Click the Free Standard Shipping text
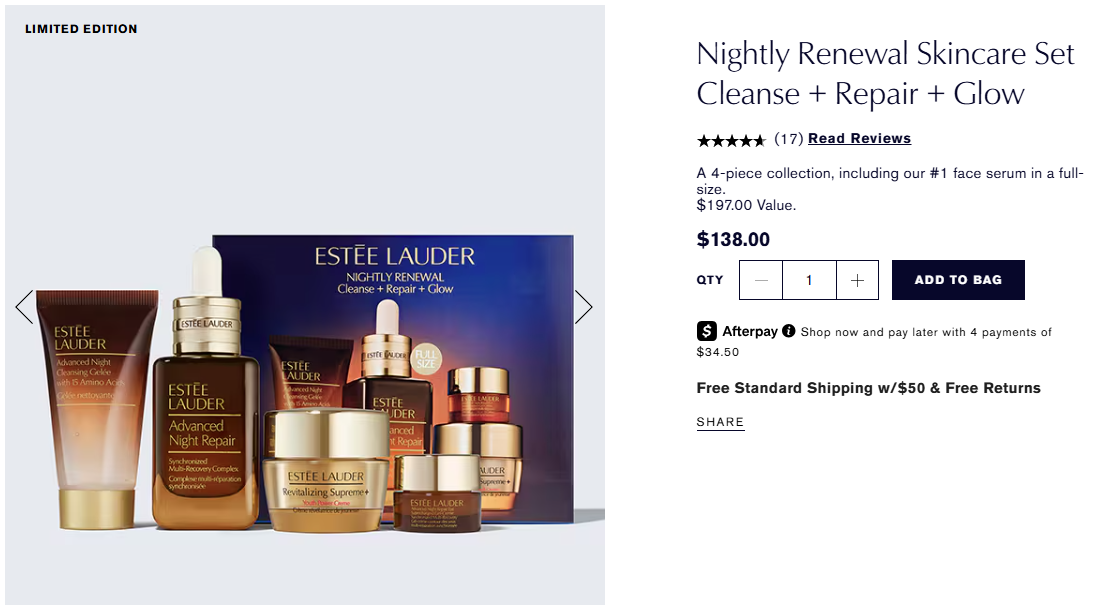The width and height of the screenshot is (1115, 616). tap(868, 388)
